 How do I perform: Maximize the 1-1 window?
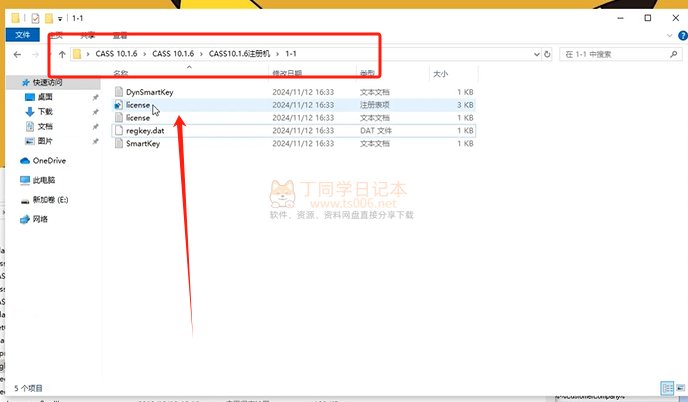pyautogui.click(x=648, y=18)
